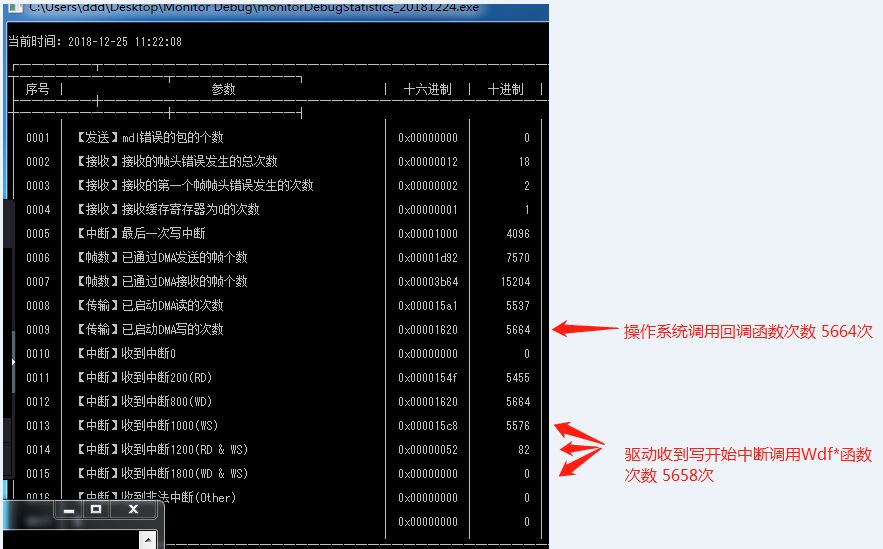Click 【传输】已启动DMA写的次数
The image size is (883, 549).
(150, 329)
